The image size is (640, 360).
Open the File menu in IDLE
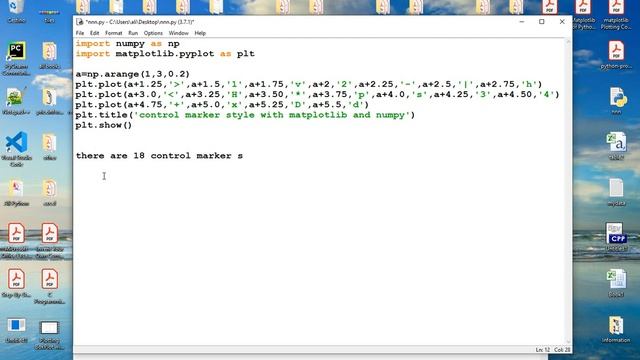(80, 33)
